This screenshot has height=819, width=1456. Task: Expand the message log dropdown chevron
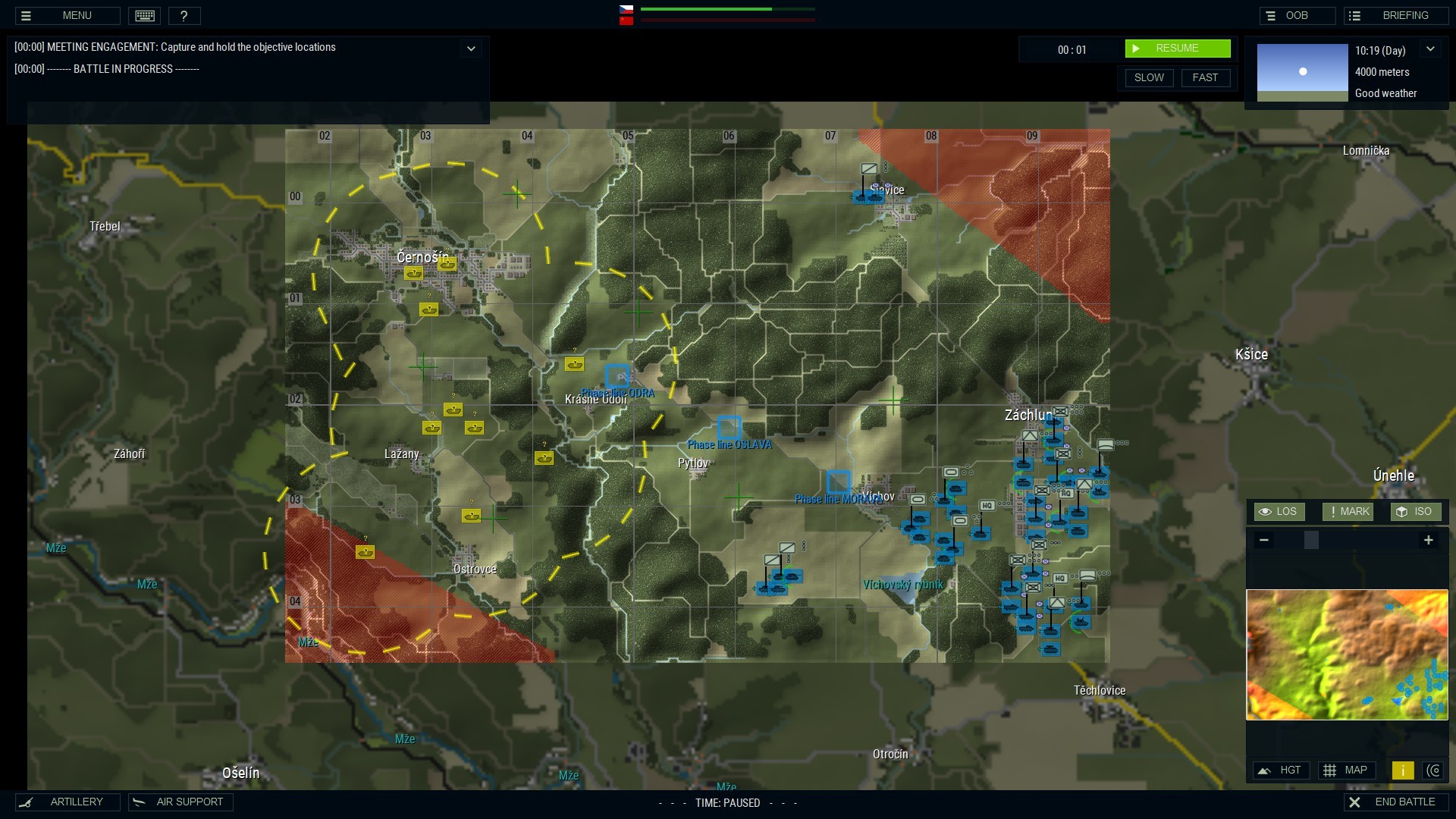(x=471, y=48)
